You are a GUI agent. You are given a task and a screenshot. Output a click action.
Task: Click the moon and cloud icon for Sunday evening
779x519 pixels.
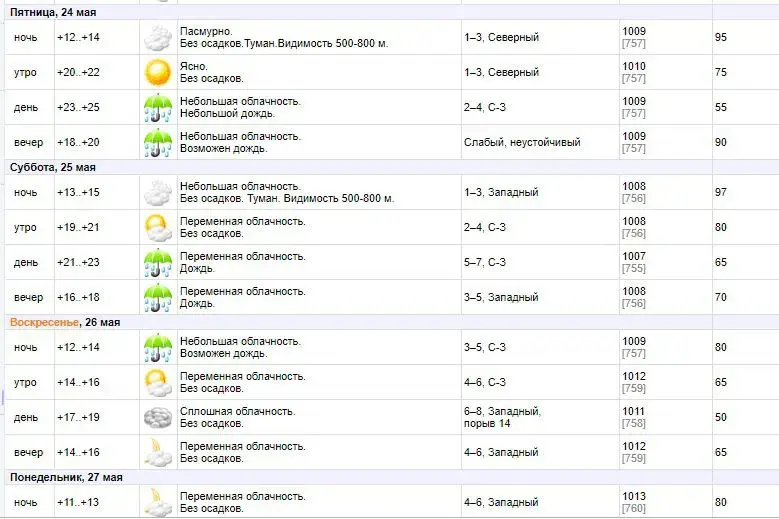point(158,452)
